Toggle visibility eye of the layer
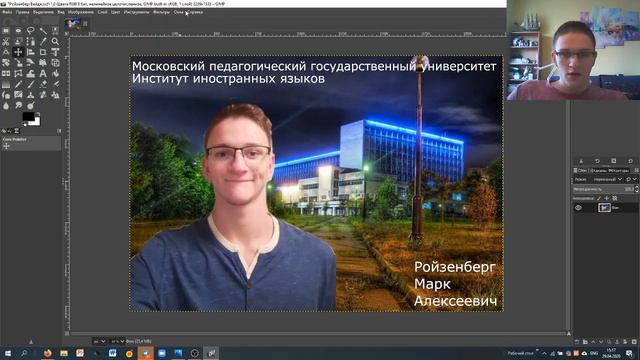Image resolution: width=640 pixels, height=360 pixels. (x=578, y=208)
